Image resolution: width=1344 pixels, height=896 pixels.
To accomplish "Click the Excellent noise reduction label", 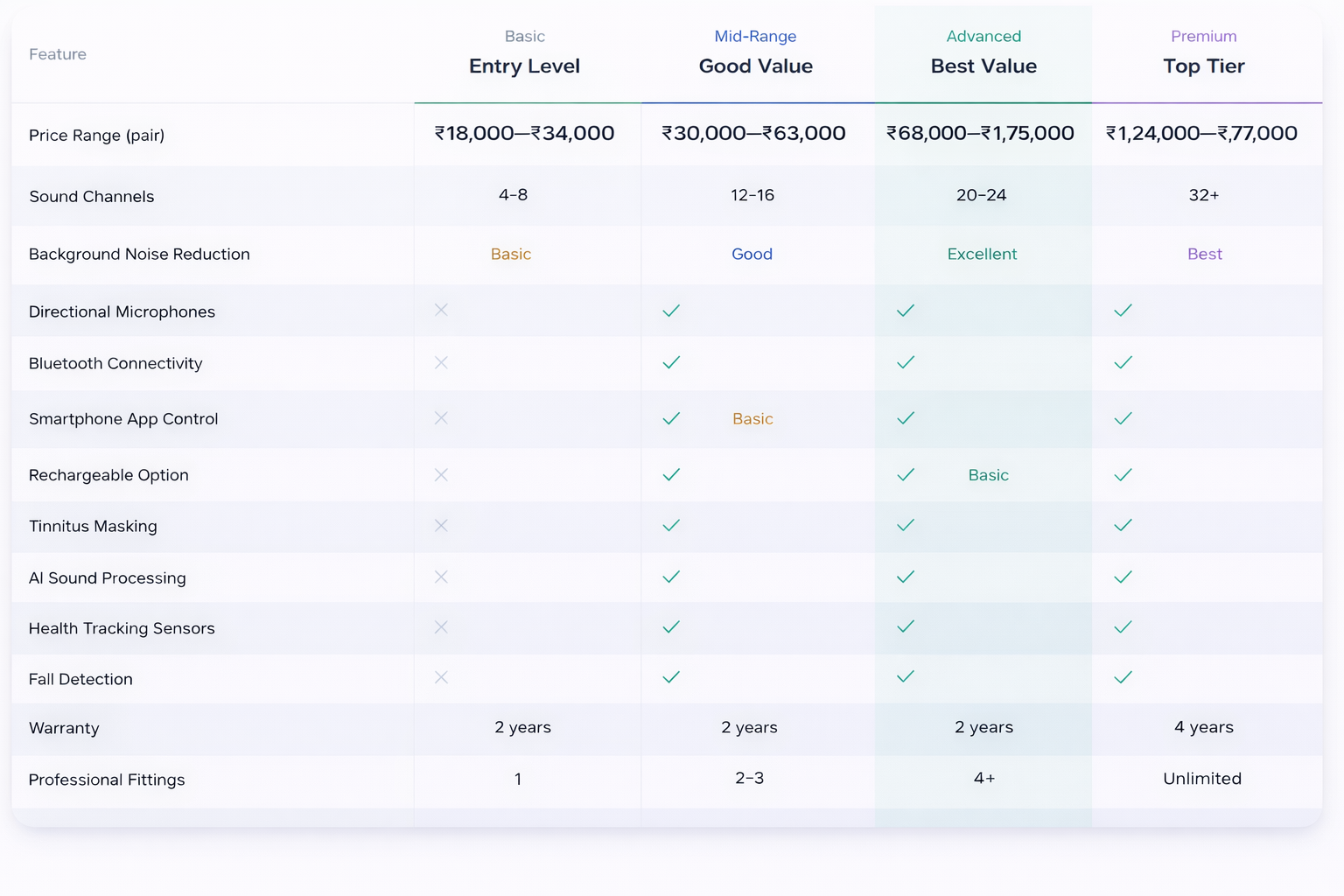I will click(x=982, y=254).
